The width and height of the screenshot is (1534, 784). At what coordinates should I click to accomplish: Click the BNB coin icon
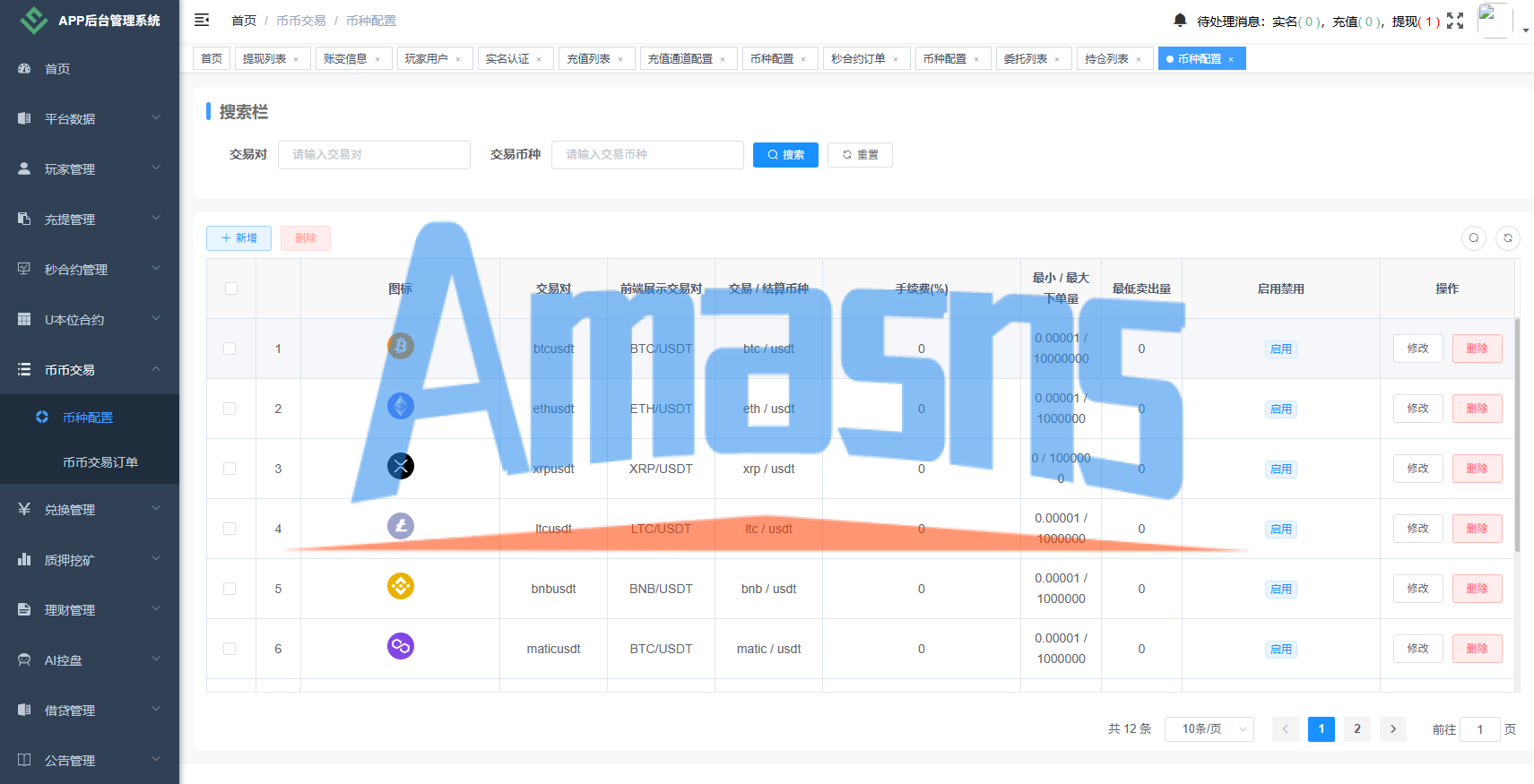(x=401, y=586)
